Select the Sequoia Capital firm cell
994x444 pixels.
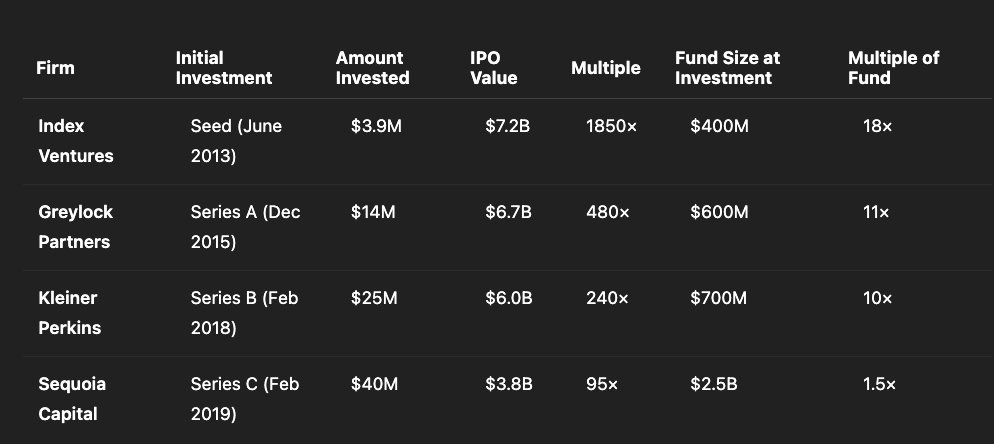pos(72,399)
